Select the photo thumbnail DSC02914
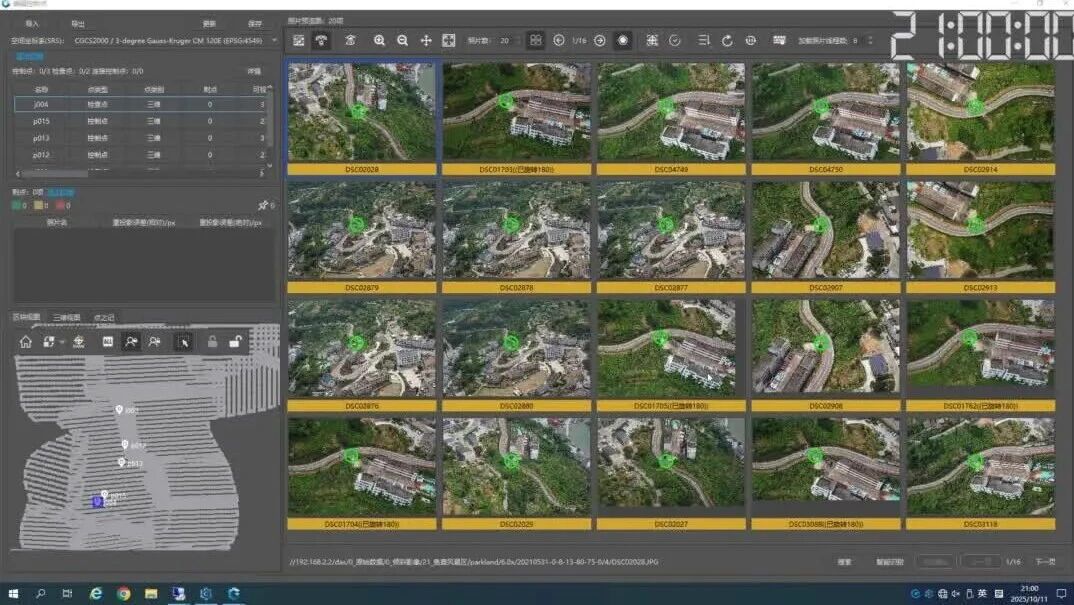 [x=981, y=119]
